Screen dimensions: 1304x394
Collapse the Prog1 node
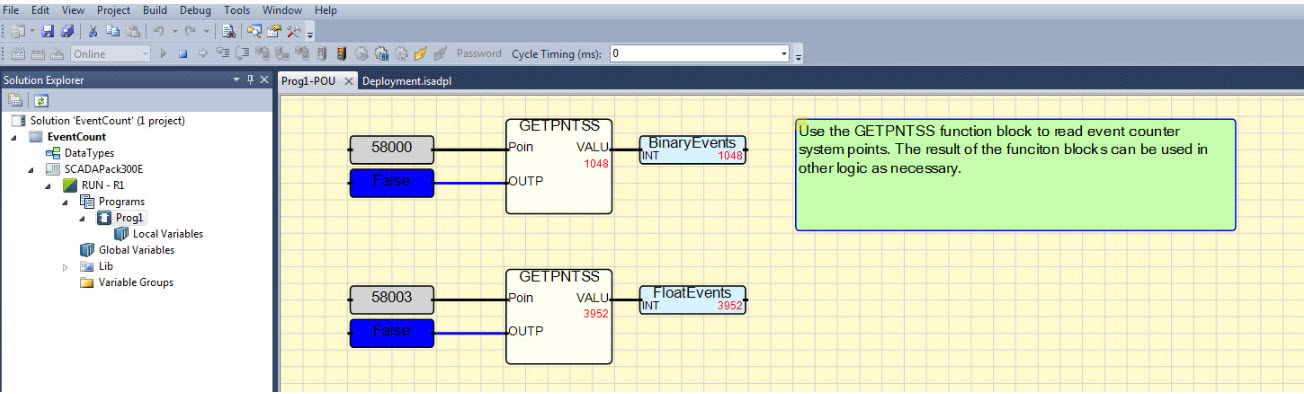tap(82, 218)
